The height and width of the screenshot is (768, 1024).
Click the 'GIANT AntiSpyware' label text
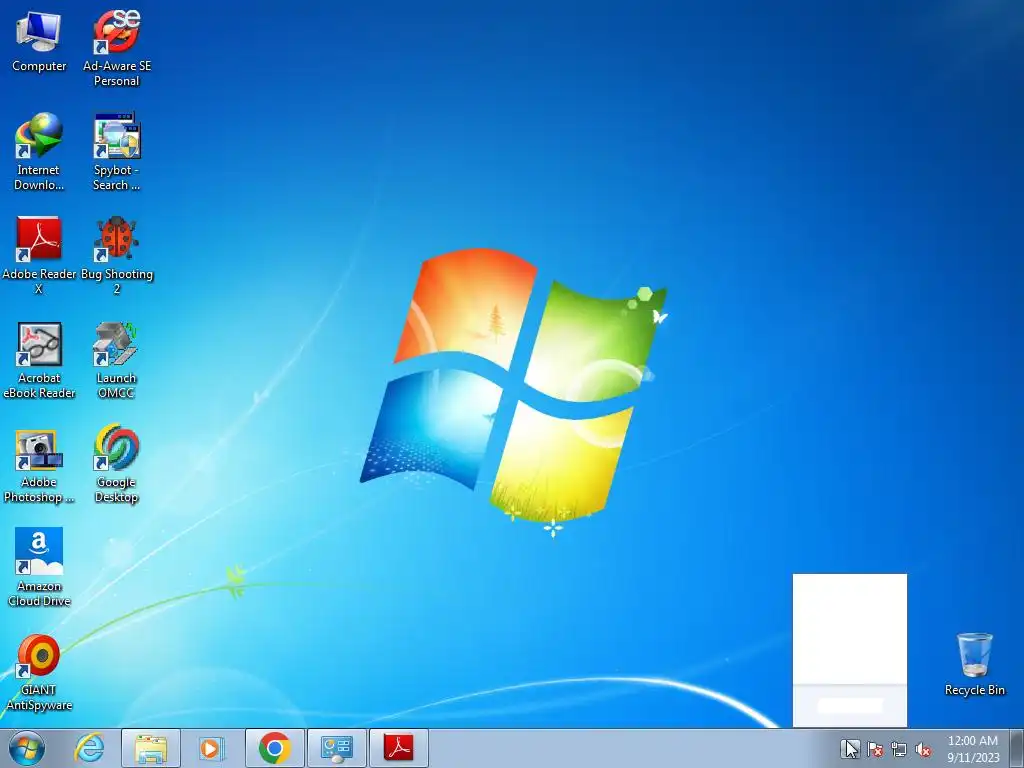tap(39, 697)
